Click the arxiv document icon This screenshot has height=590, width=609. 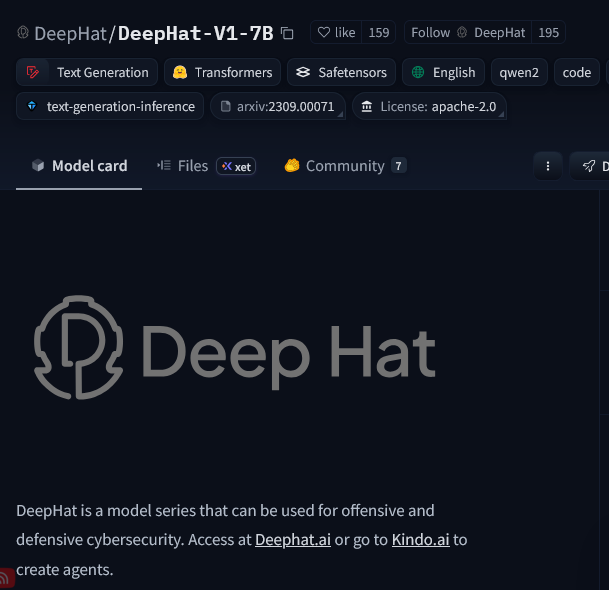(x=226, y=106)
